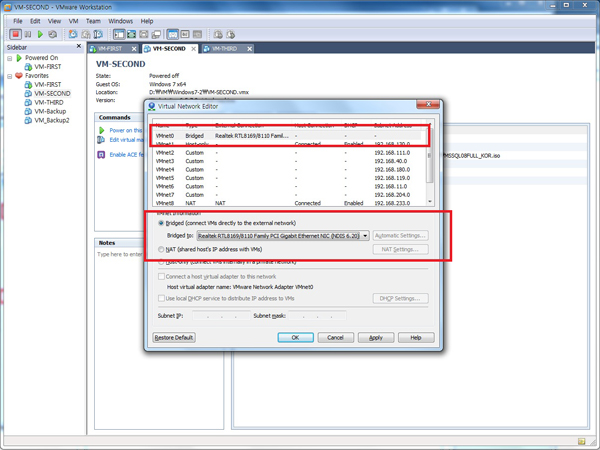Click the Suspend (pause) toolbar icon
This screenshot has width=600, height=450.
click(x=28, y=34)
